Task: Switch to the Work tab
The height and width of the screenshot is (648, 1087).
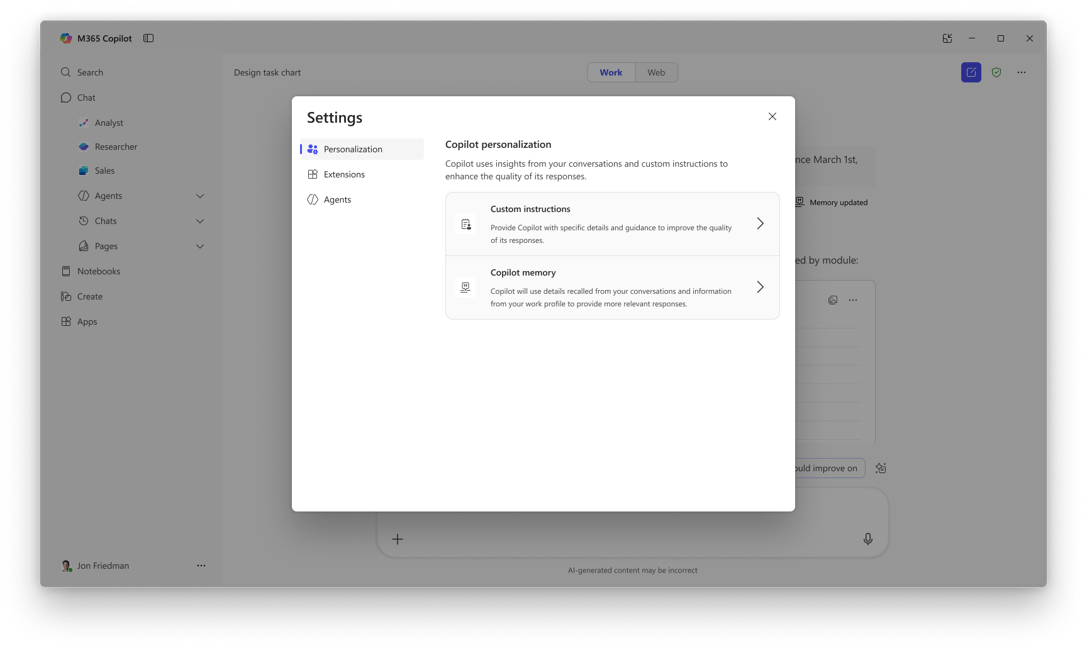Action: [x=611, y=73]
